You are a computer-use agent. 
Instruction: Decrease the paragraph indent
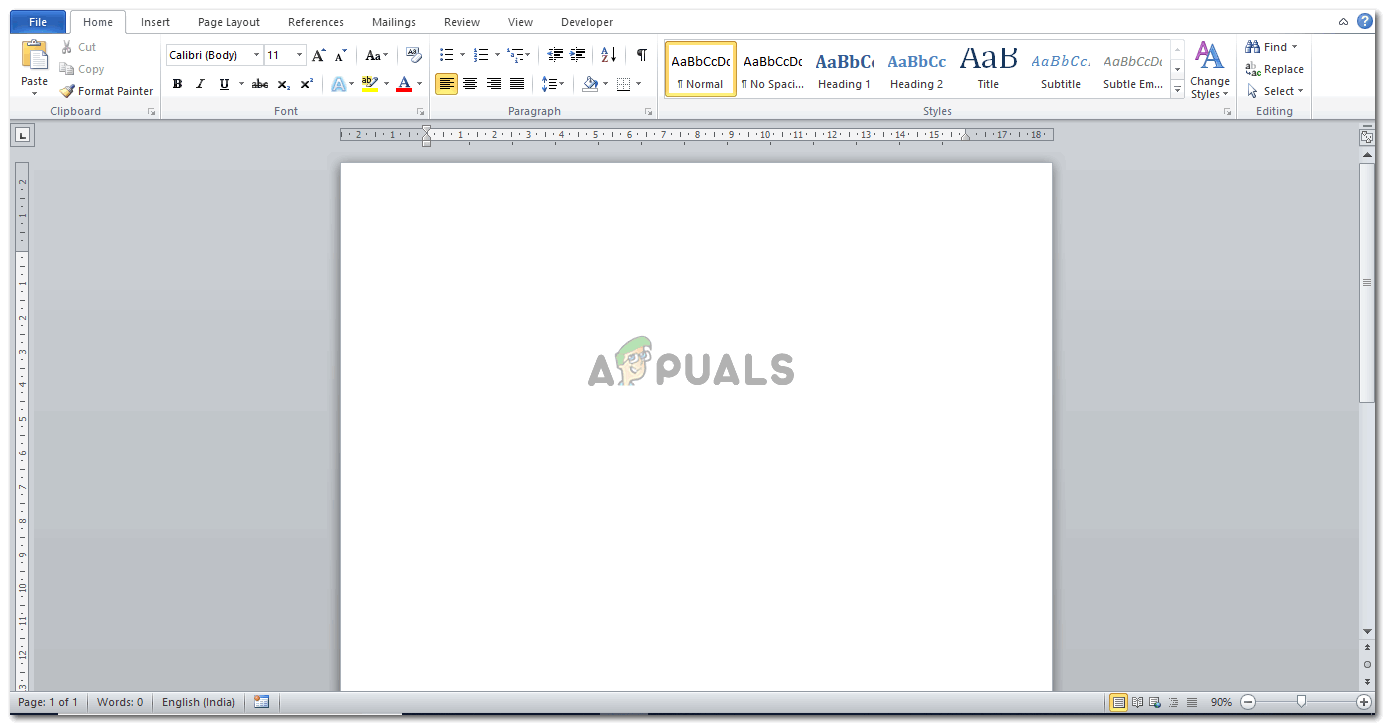coord(555,55)
